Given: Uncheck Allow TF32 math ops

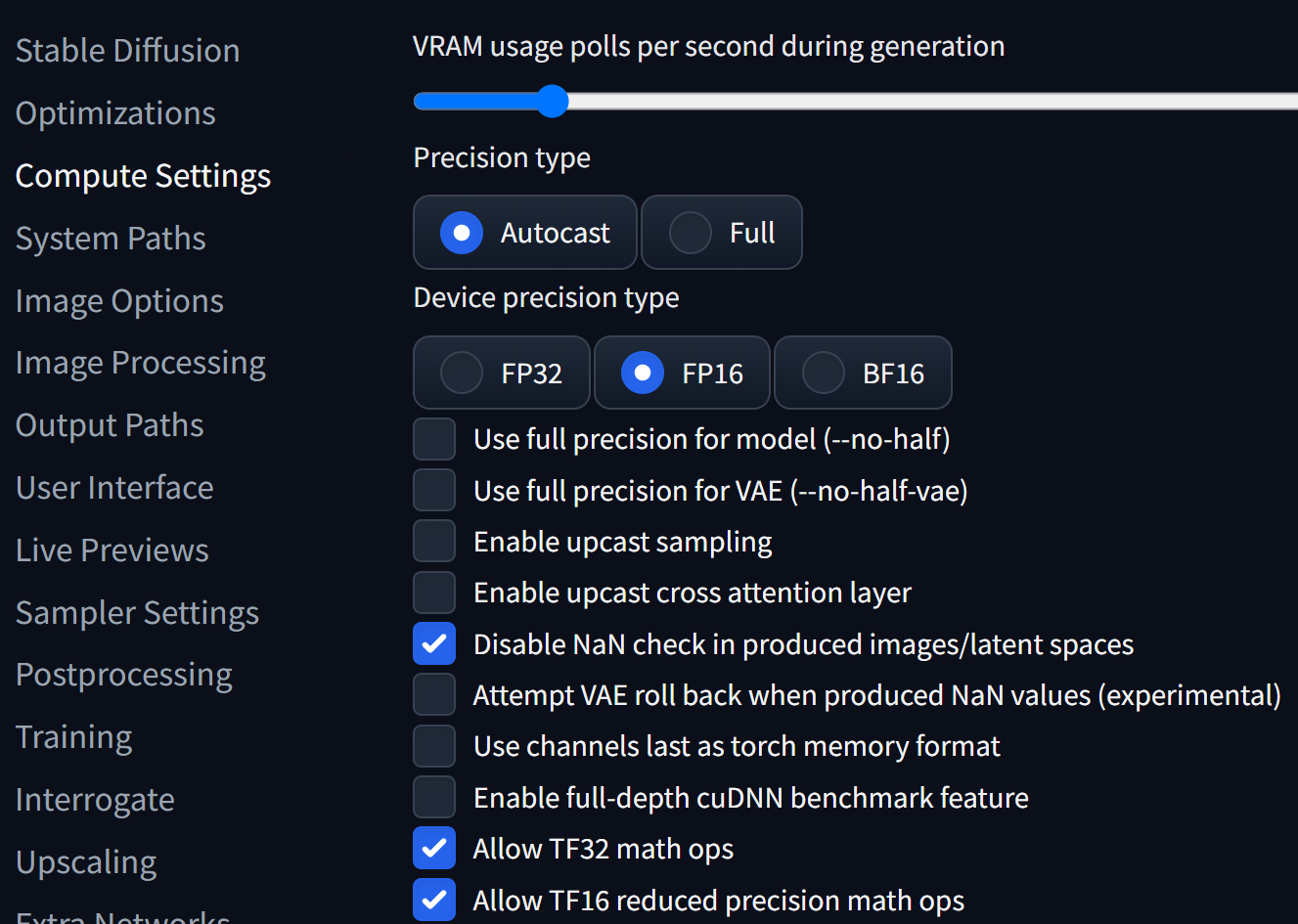Looking at the screenshot, I should coord(434,848).
